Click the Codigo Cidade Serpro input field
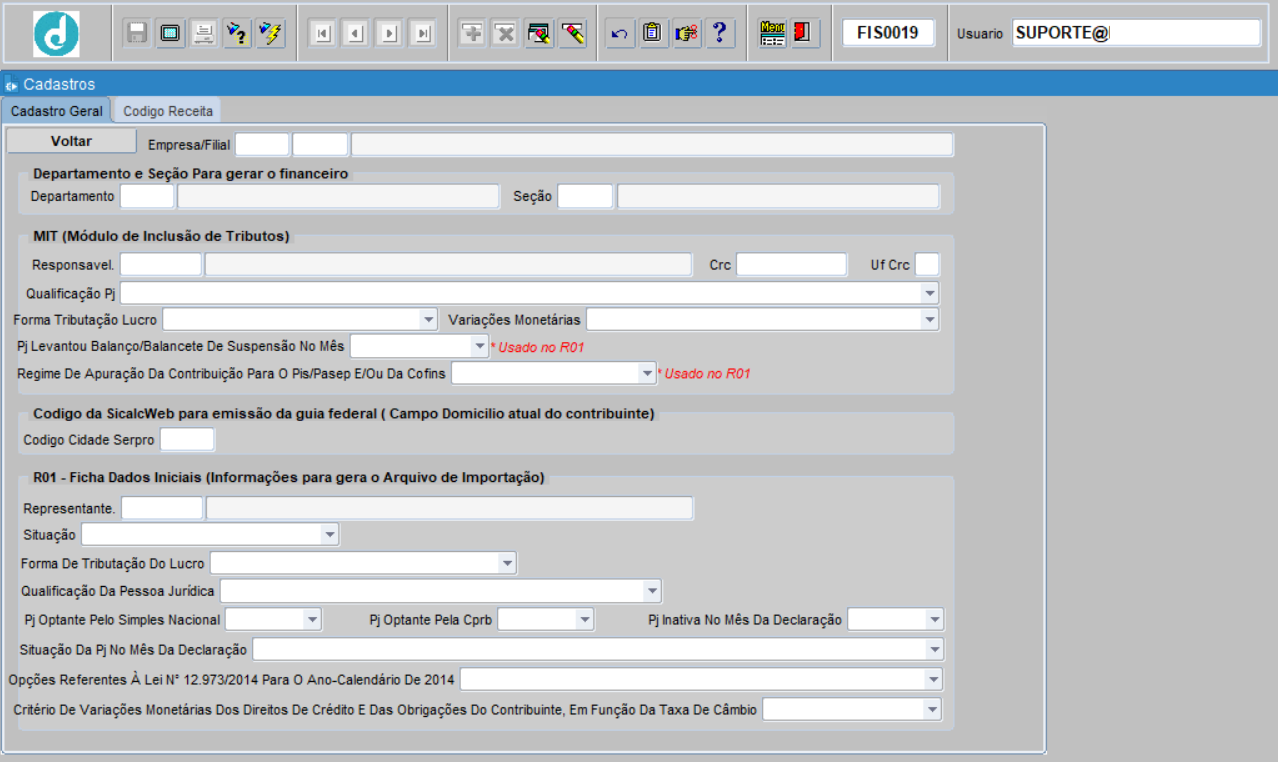This screenshot has height=762, width=1278. pos(187,439)
